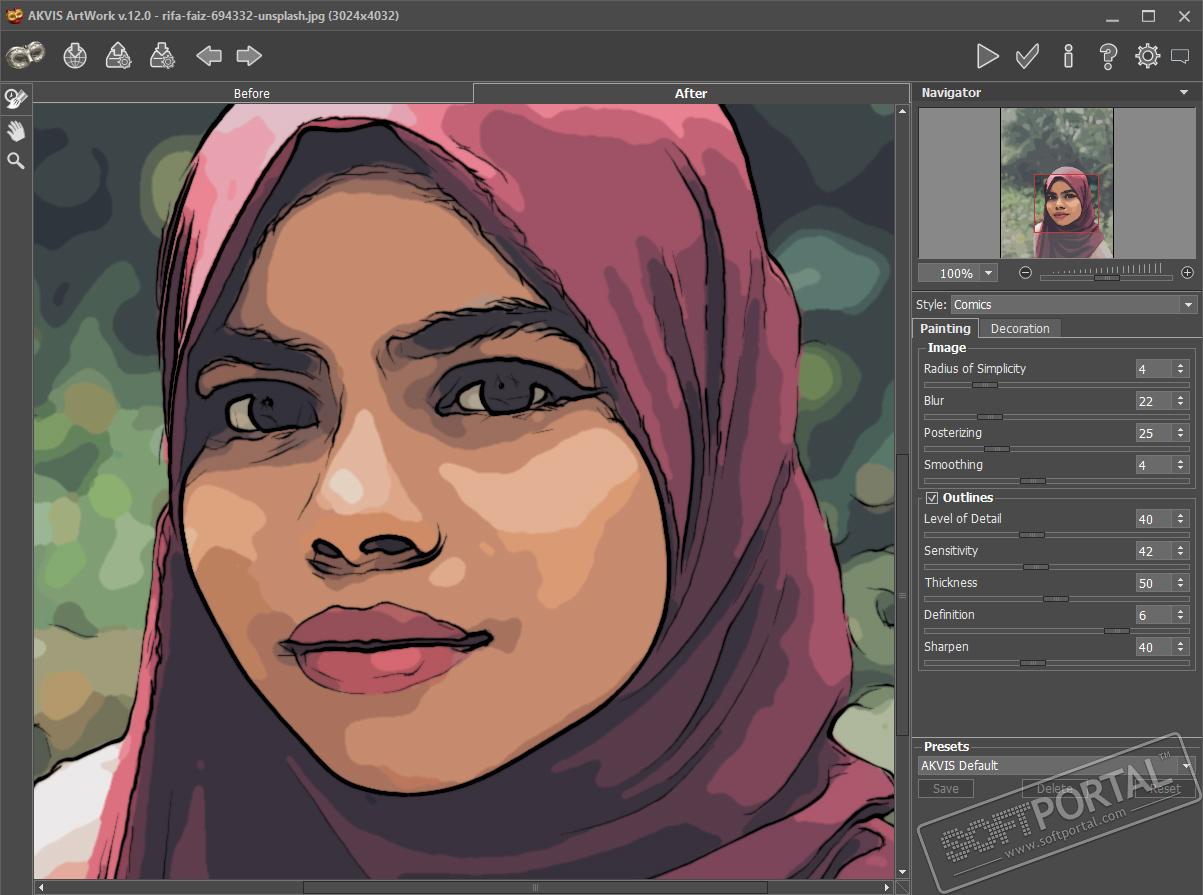Click the redo right arrow icon
Viewport: 1203px width, 895px height.
[x=248, y=56]
